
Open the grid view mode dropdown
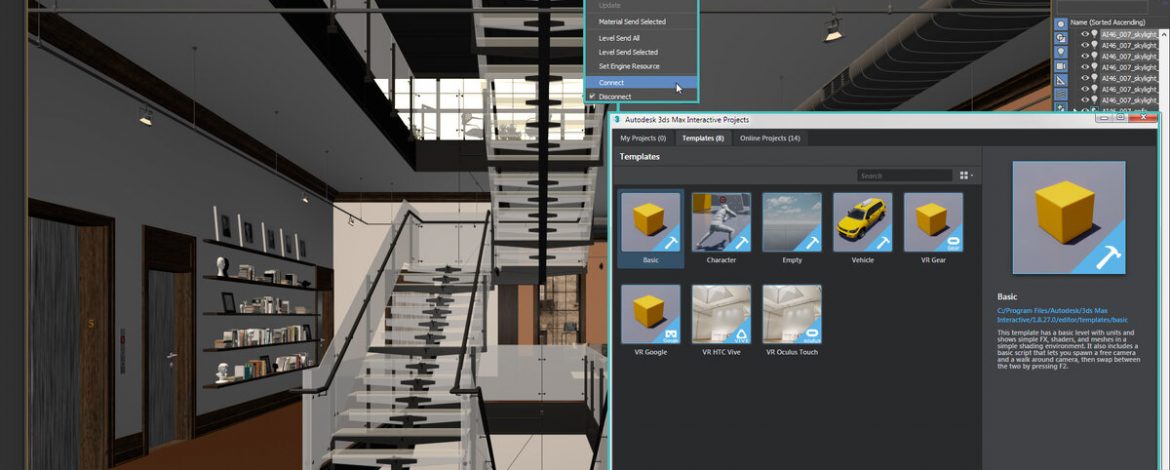click(x=966, y=175)
